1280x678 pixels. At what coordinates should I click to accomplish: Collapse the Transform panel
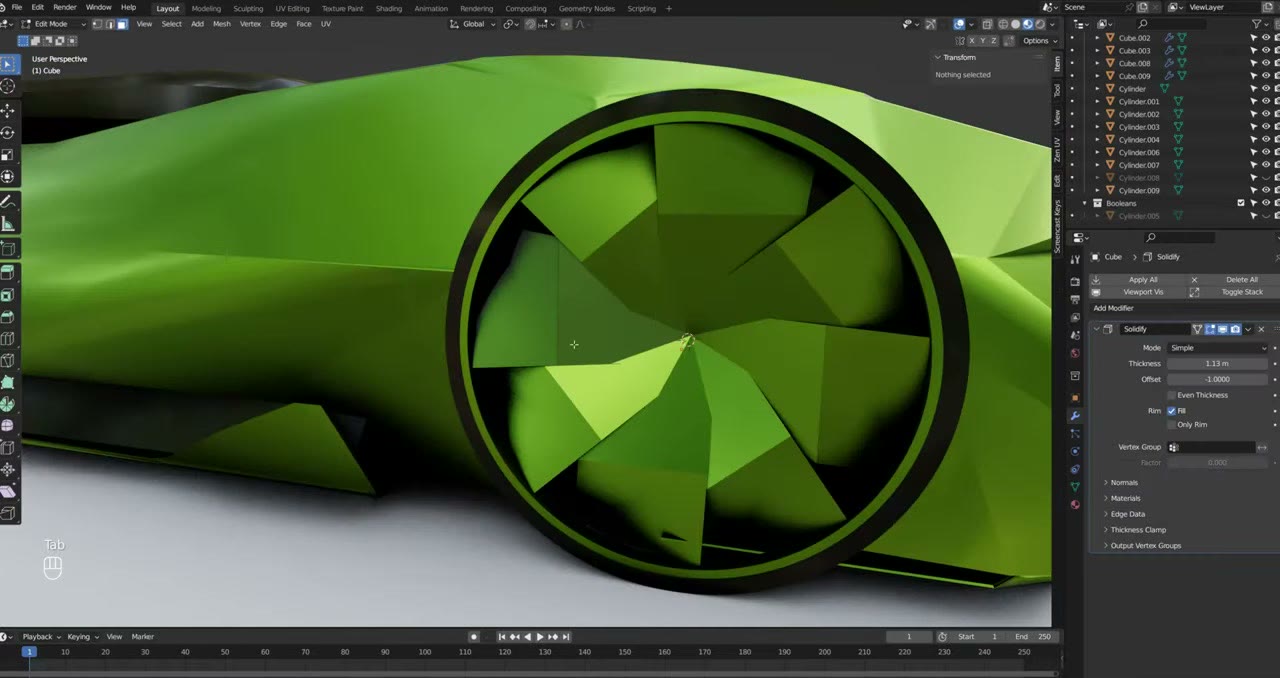pyautogui.click(x=938, y=57)
